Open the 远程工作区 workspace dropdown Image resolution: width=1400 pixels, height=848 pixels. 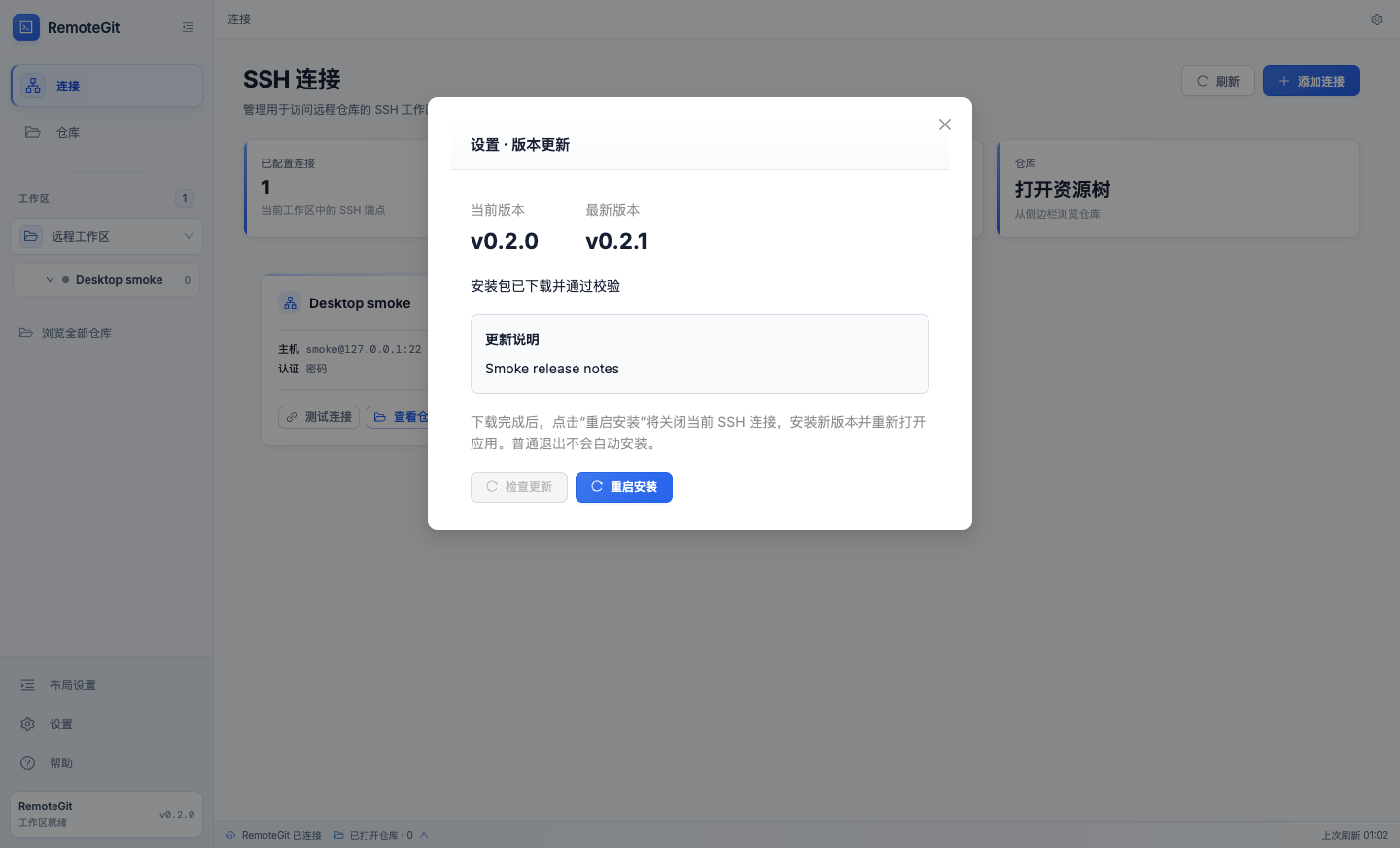tap(107, 236)
